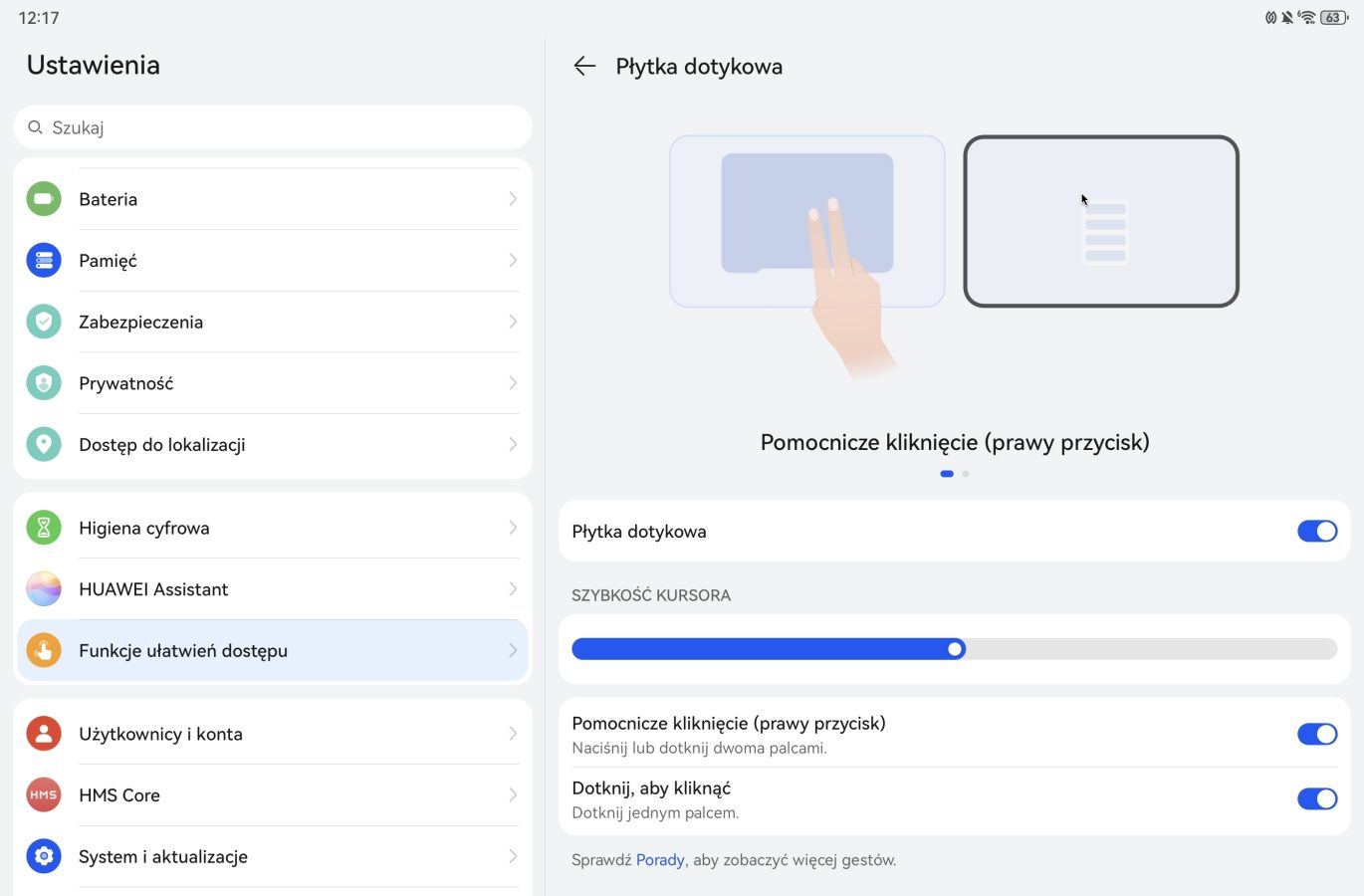Tap the Zabezpieczenia shield icon
Viewport: 1364px width, 896px height.
point(44,322)
